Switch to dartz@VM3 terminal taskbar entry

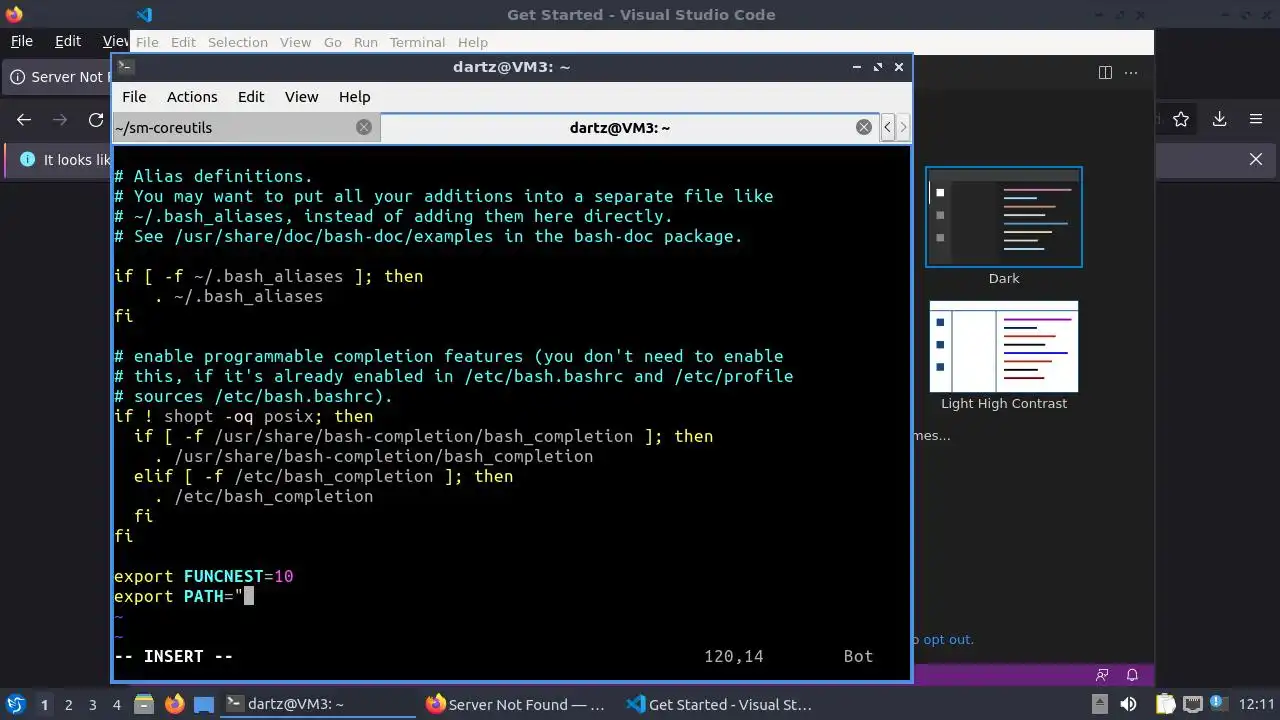coord(318,705)
